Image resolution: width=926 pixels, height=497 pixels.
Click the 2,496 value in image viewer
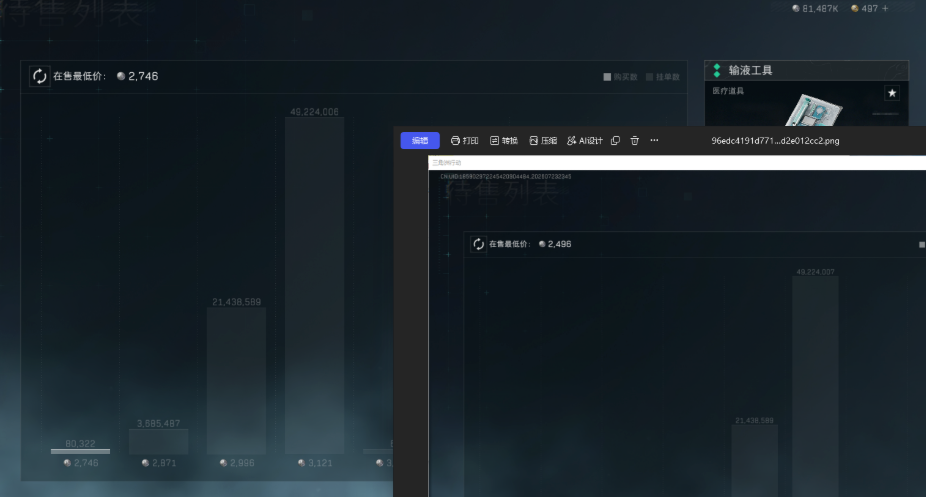[x=559, y=244]
